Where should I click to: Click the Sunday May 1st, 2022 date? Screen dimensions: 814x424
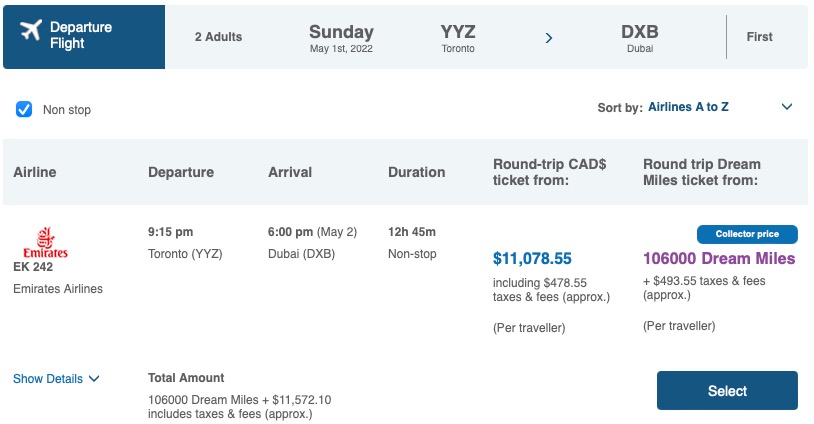pos(341,38)
